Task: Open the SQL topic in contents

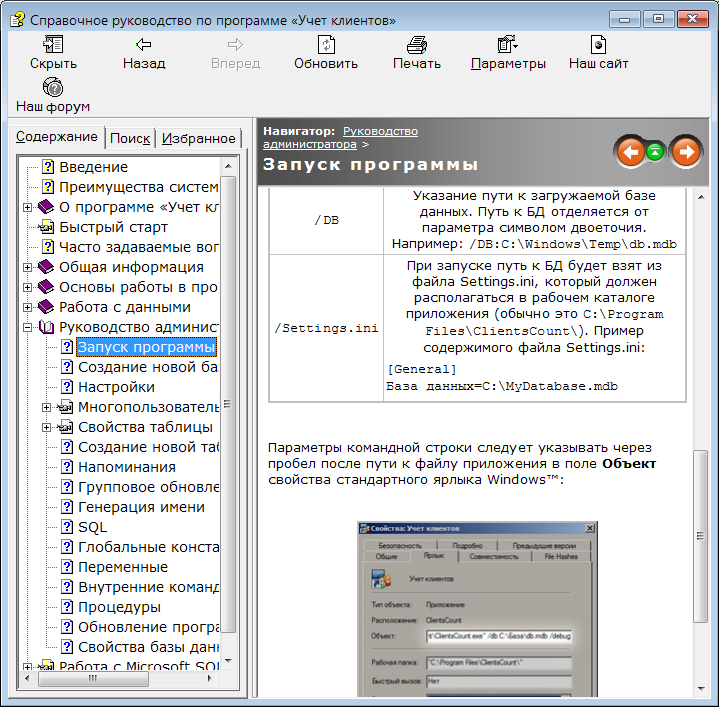Action: 92,527
